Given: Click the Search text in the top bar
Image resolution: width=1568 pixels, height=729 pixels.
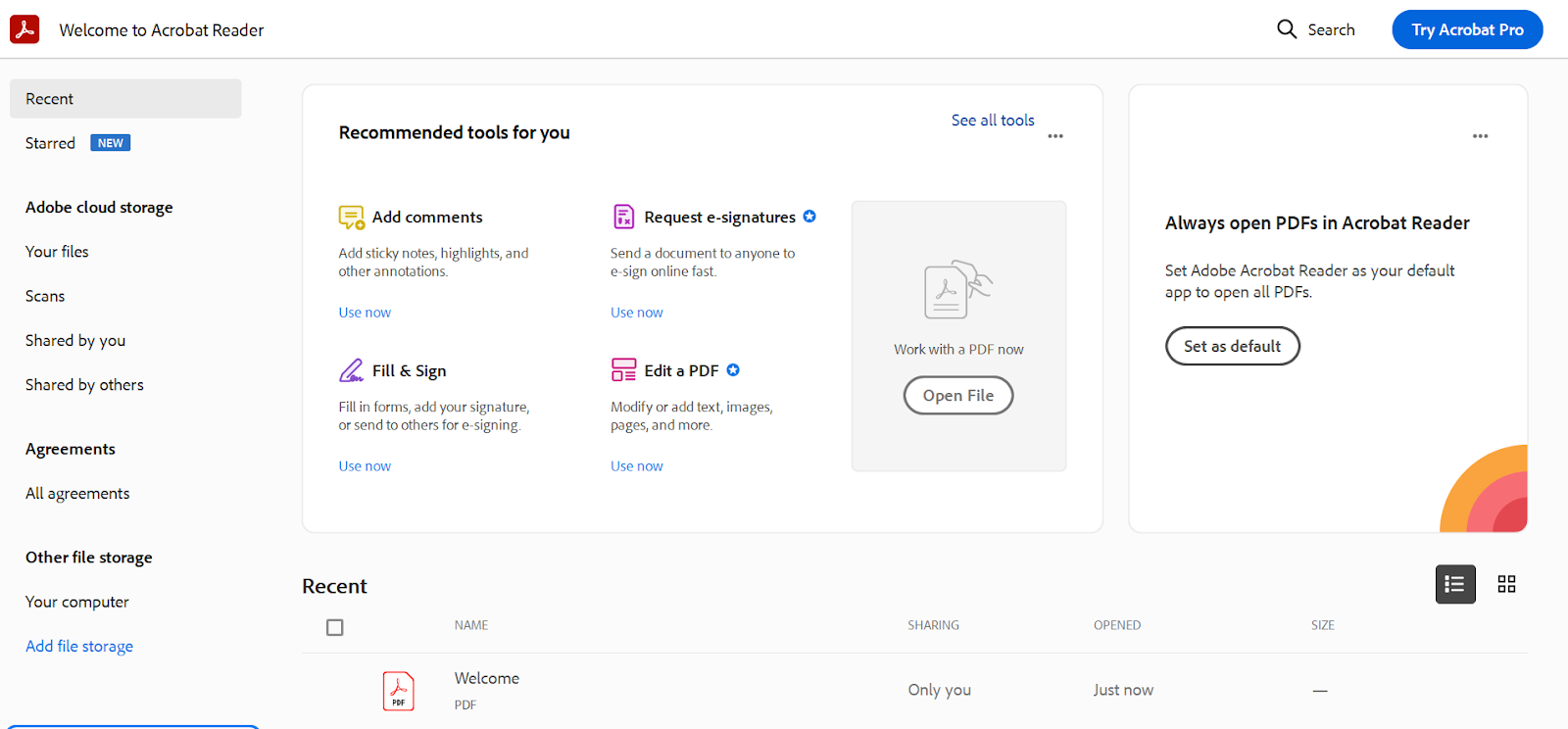Looking at the screenshot, I should click(1331, 29).
